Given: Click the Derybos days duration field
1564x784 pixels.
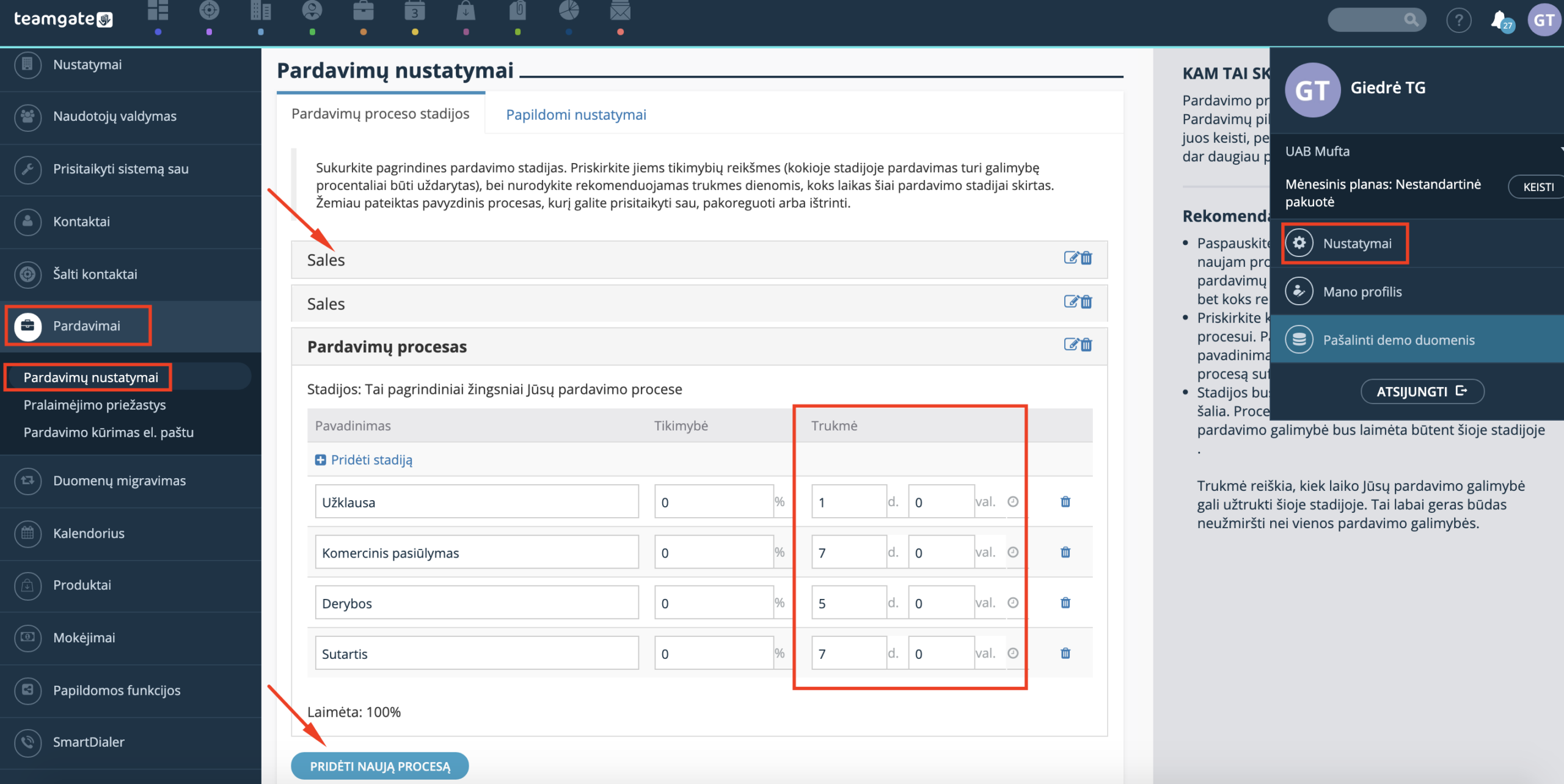Looking at the screenshot, I should (849, 603).
